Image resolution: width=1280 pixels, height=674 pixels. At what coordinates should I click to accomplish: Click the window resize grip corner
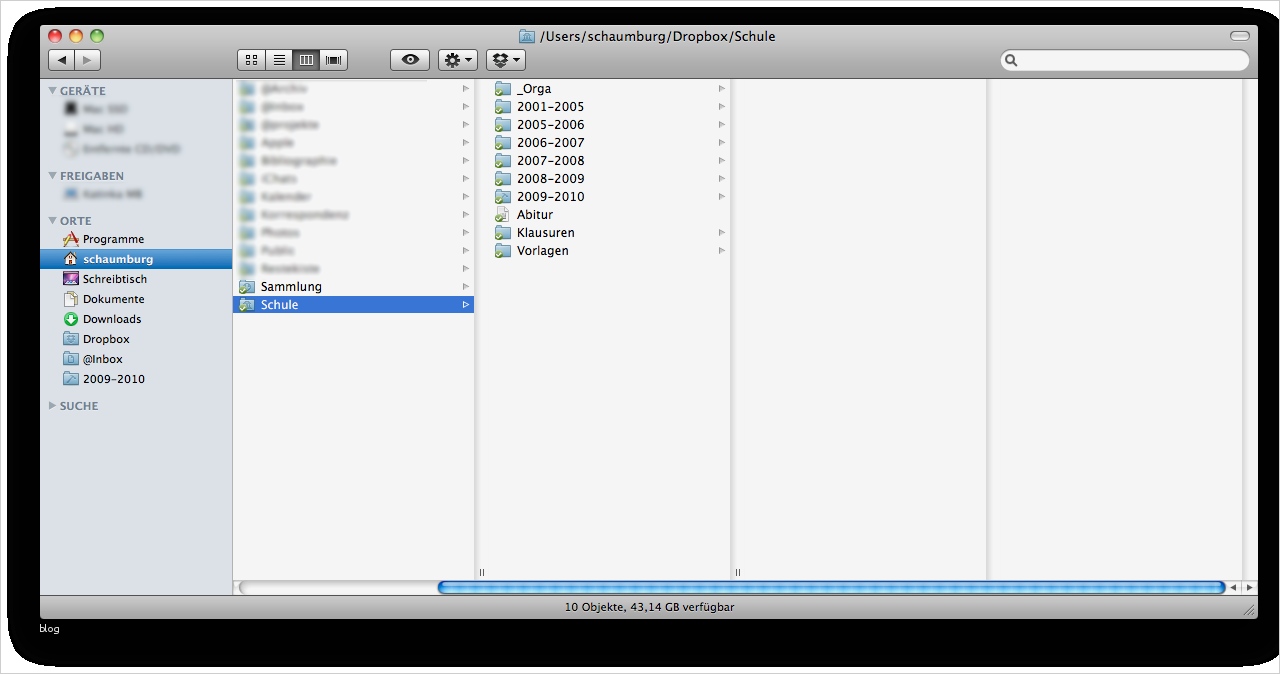click(1249, 608)
